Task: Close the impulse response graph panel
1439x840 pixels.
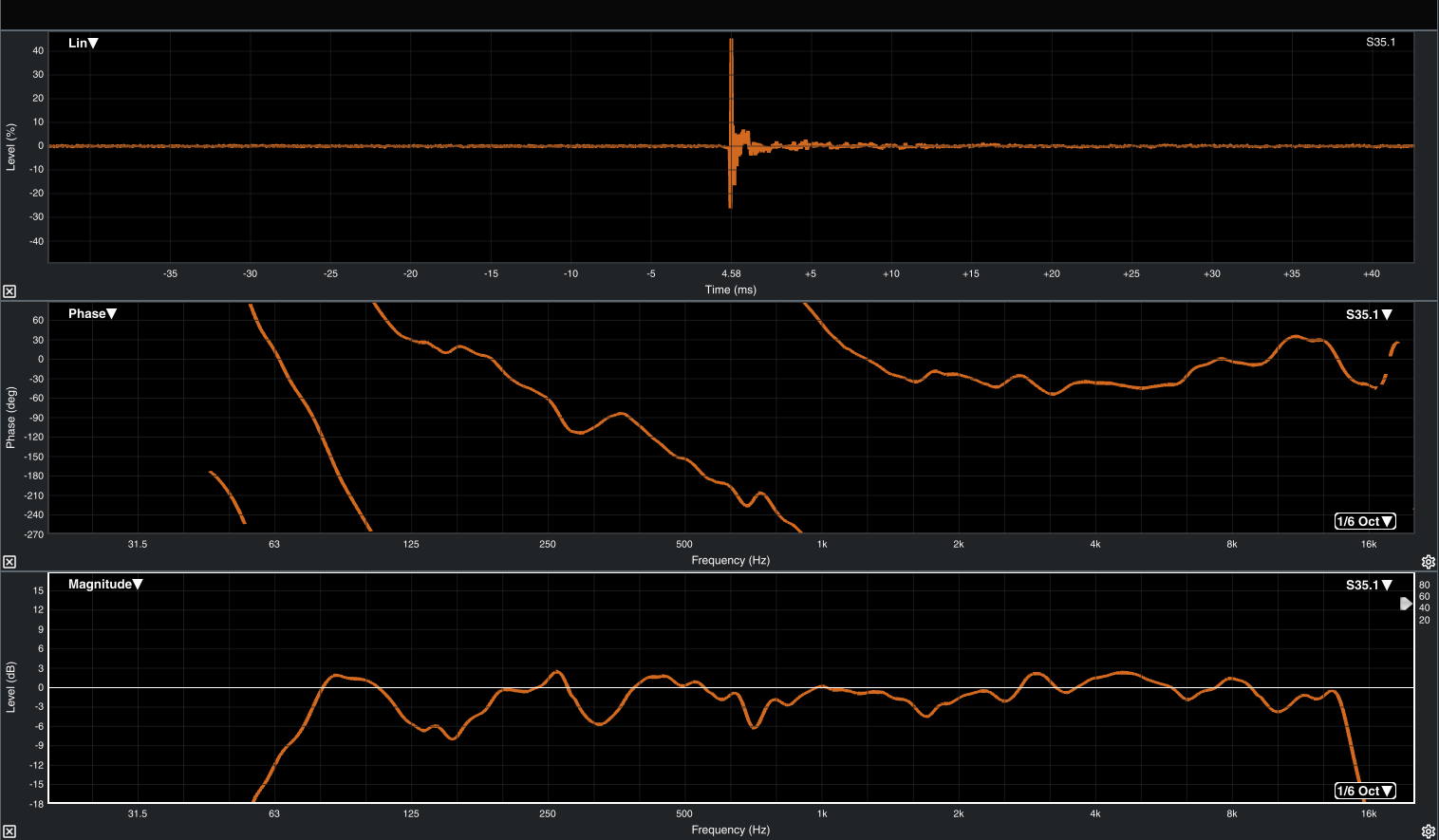Action: (x=9, y=291)
